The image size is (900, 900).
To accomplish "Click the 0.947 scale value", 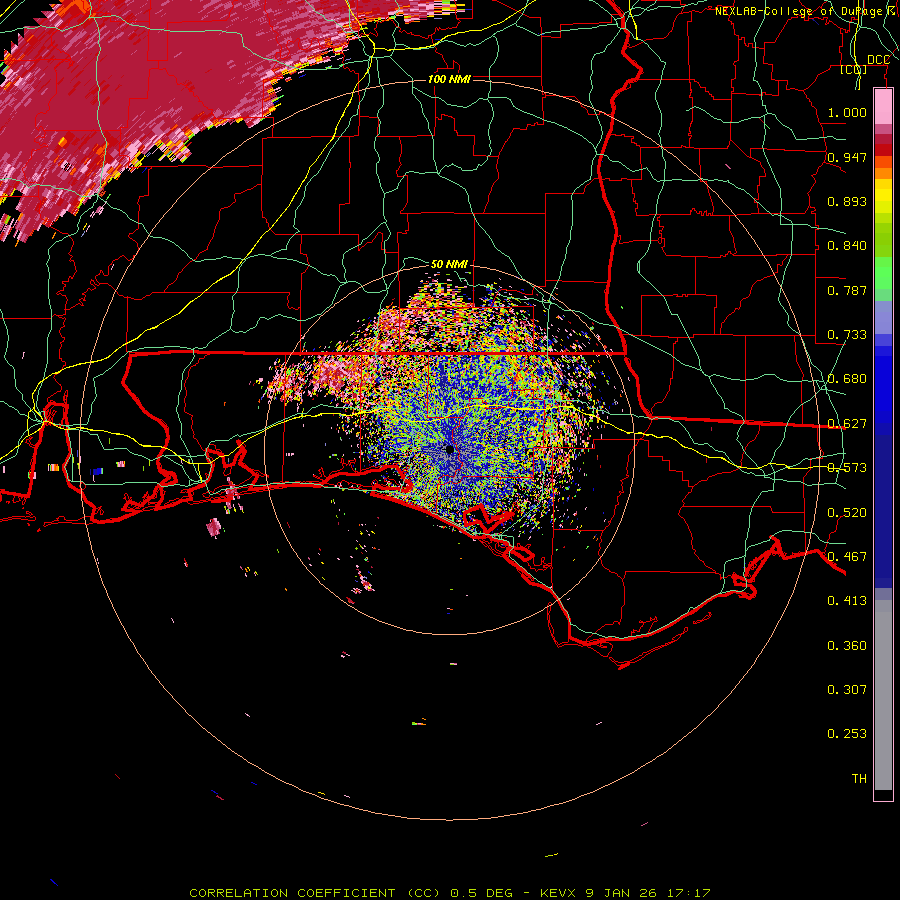I will point(847,157).
